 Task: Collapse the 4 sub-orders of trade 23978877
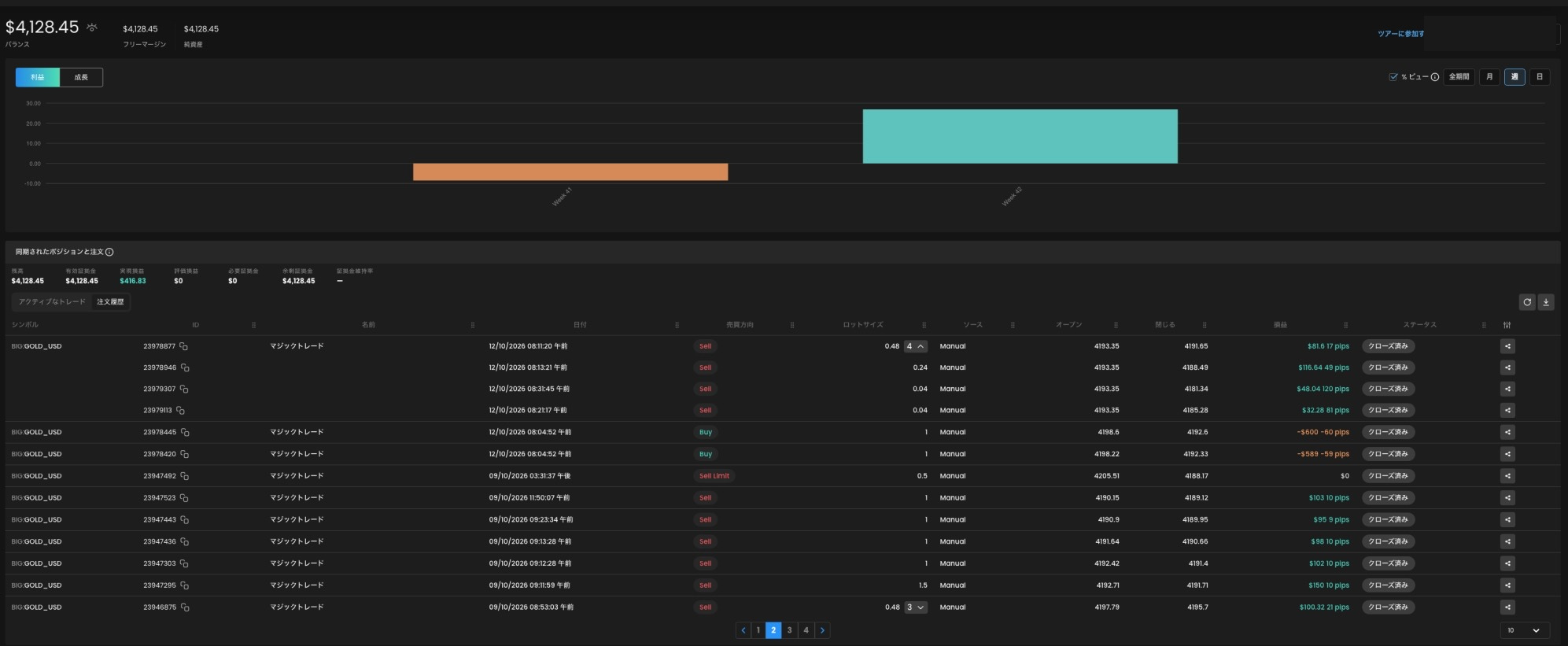coord(915,346)
